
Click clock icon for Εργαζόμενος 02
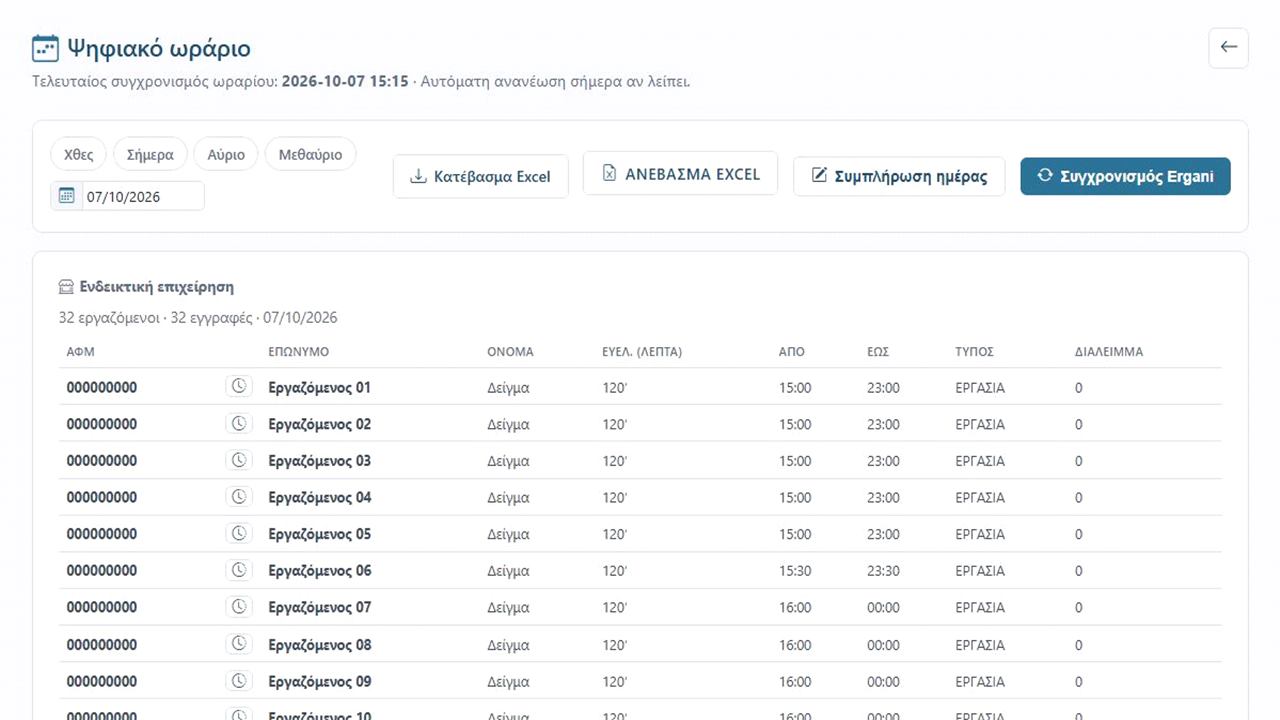tap(239, 424)
